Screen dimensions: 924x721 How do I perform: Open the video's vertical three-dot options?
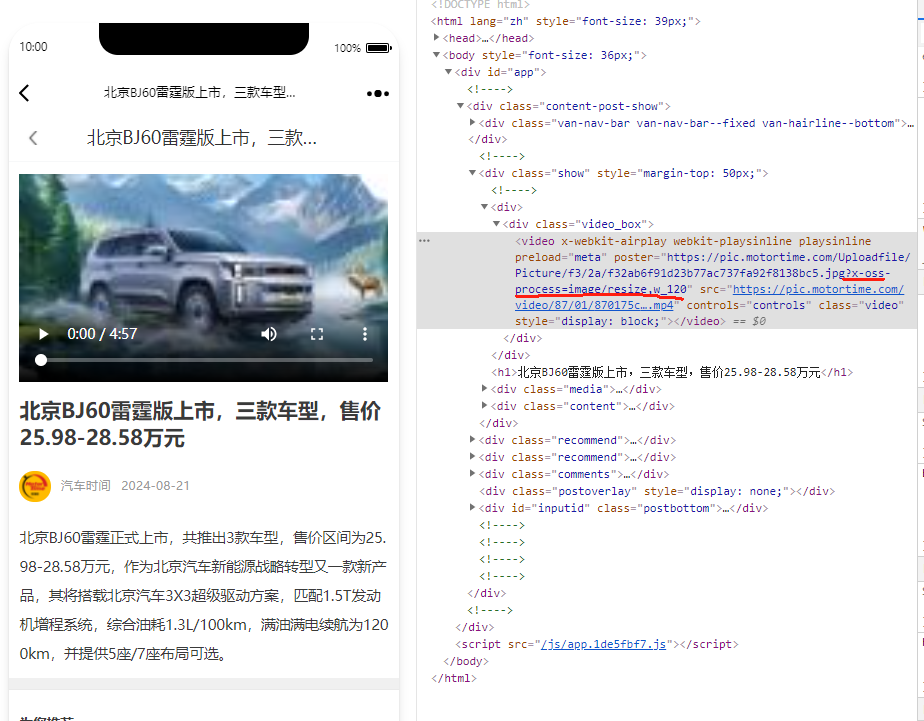(365, 334)
